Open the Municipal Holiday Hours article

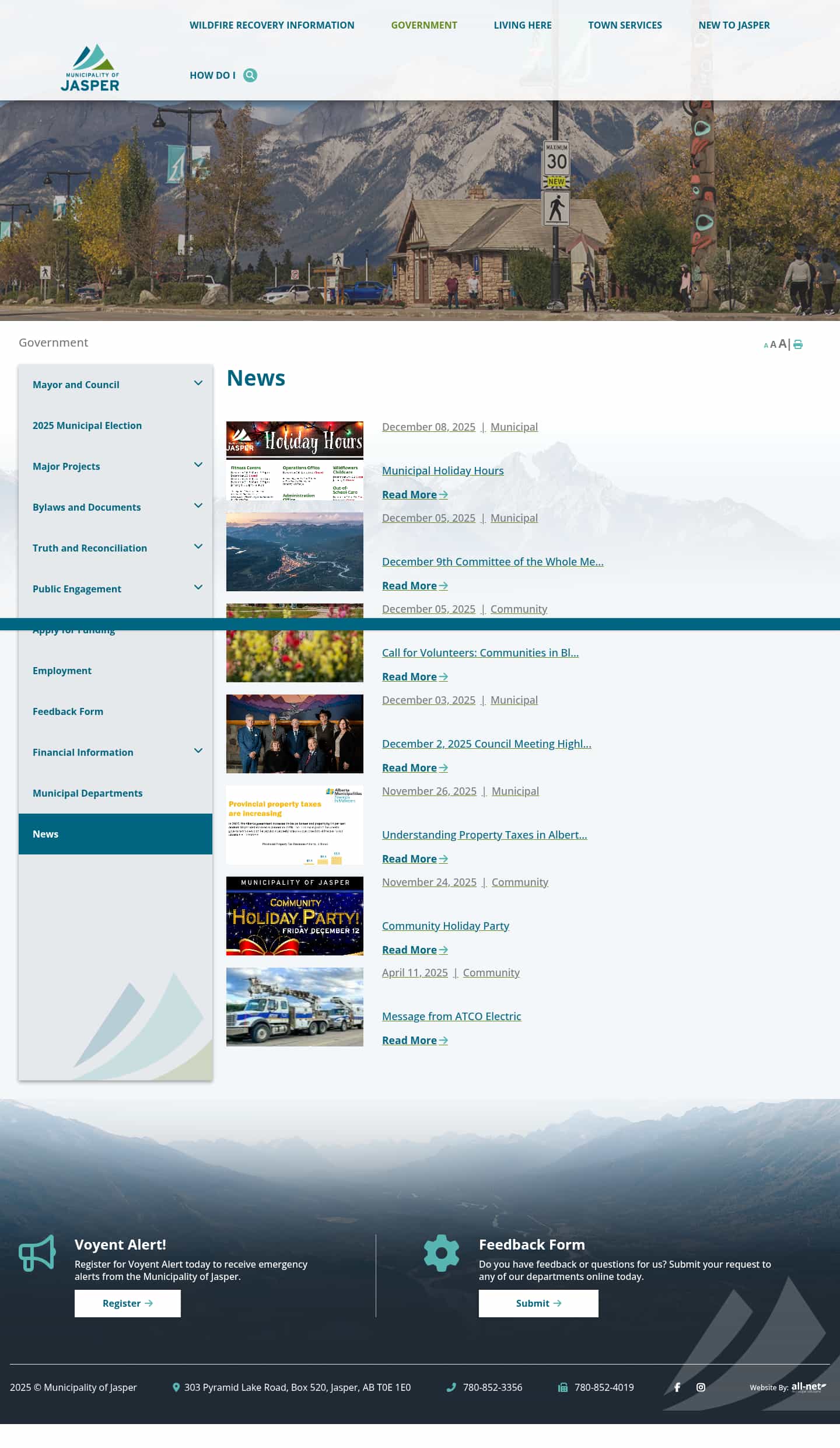pos(443,470)
